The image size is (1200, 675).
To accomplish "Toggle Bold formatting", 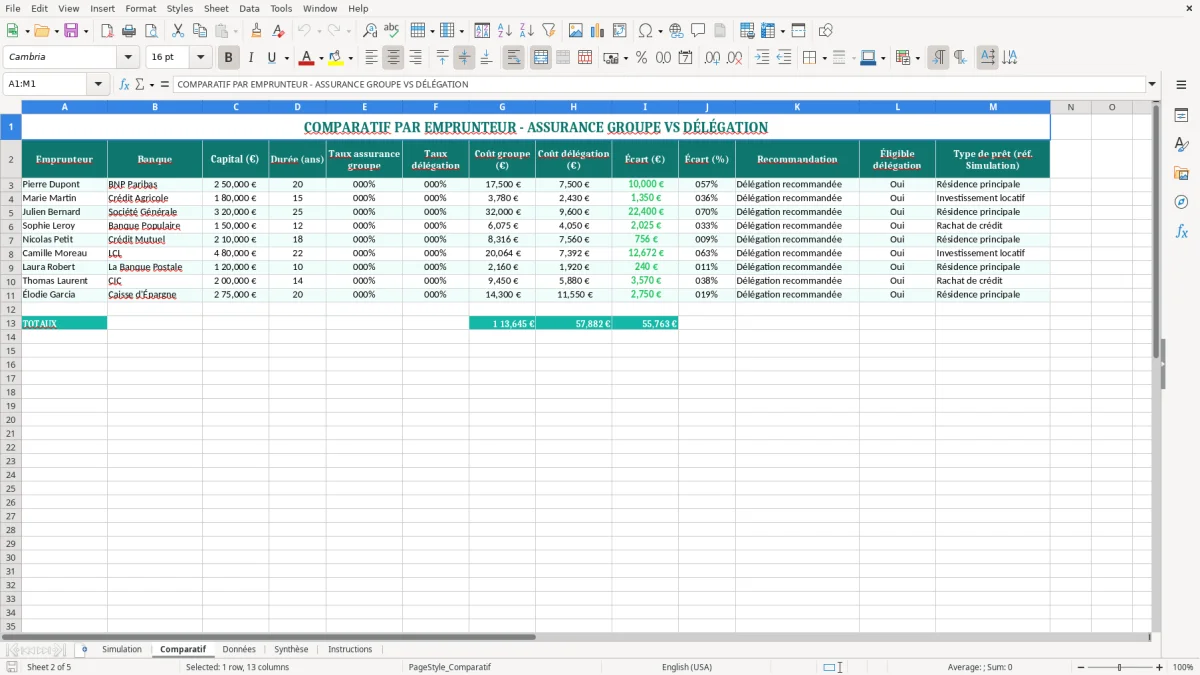I will pyautogui.click(x=229, y=58).
